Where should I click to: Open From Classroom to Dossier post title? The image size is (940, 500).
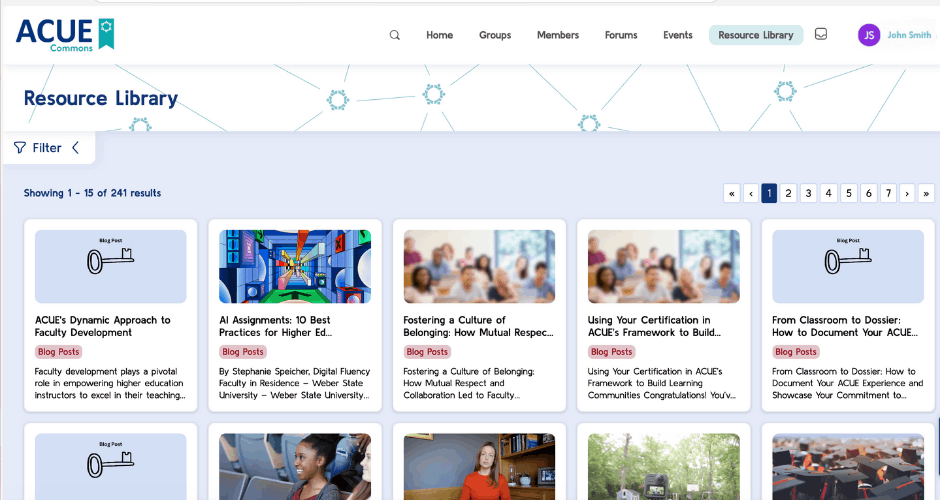coord(845,326)
